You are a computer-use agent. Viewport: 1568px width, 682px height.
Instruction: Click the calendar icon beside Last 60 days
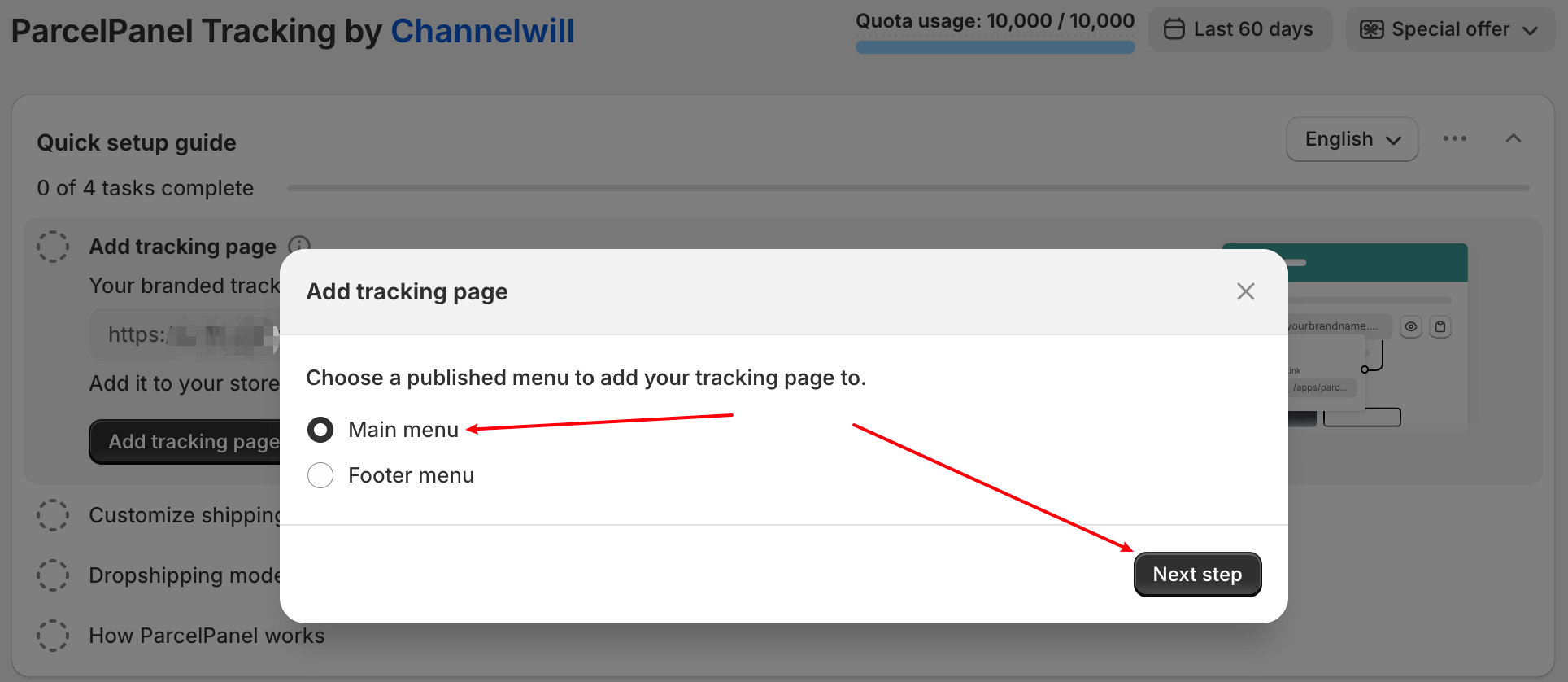1174,29
